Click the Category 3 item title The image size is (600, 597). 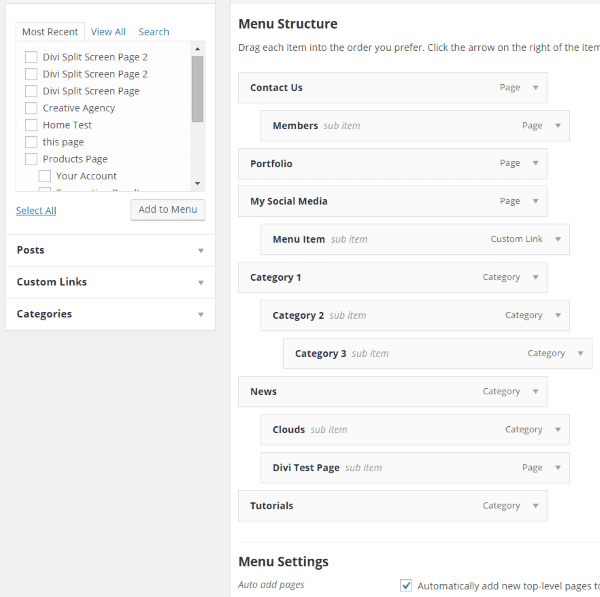[321, 354]
